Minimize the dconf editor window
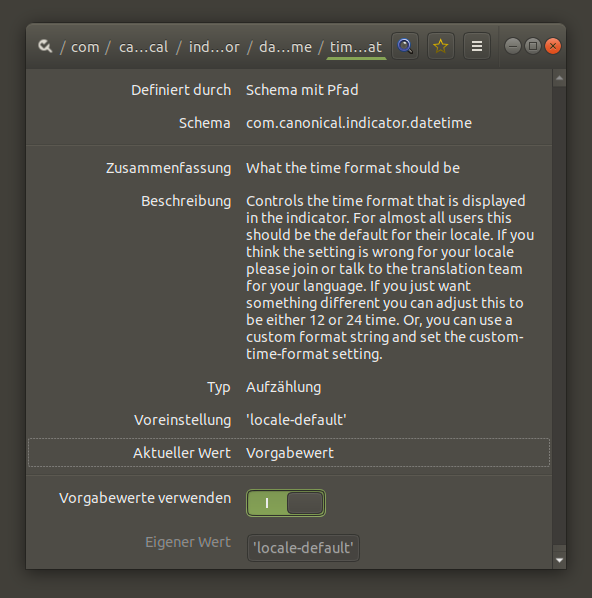Image resolution: width=592 pixels, height=598 pixels. pos(513,46)
